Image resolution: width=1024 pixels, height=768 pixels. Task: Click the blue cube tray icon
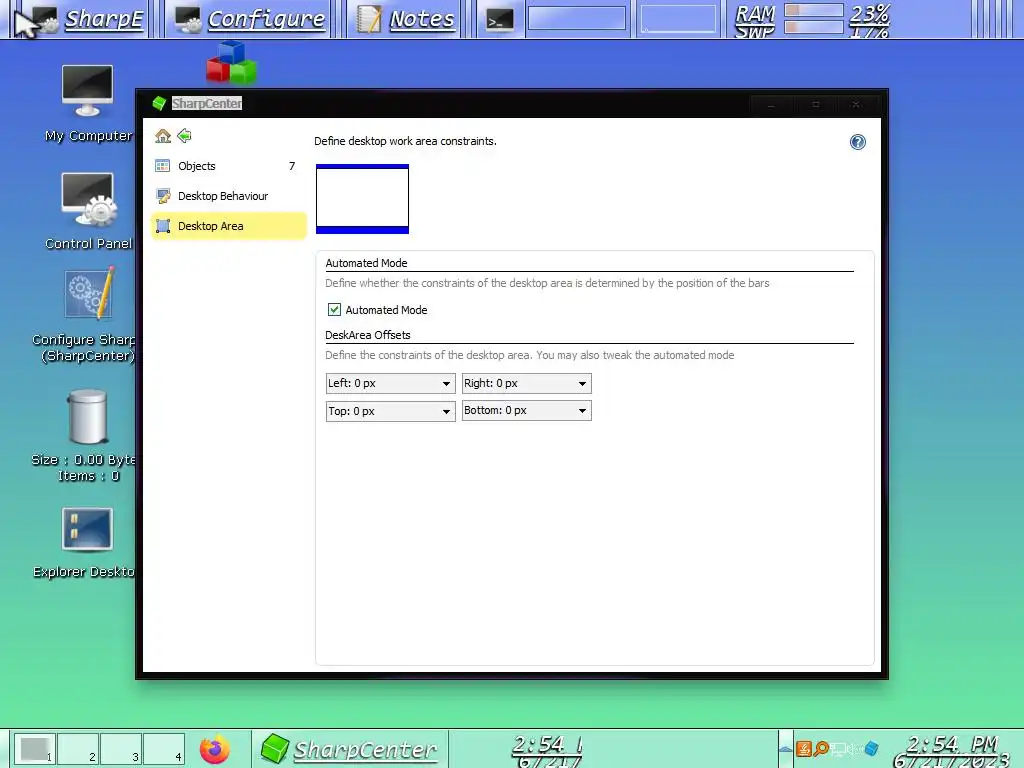[871, 748]
